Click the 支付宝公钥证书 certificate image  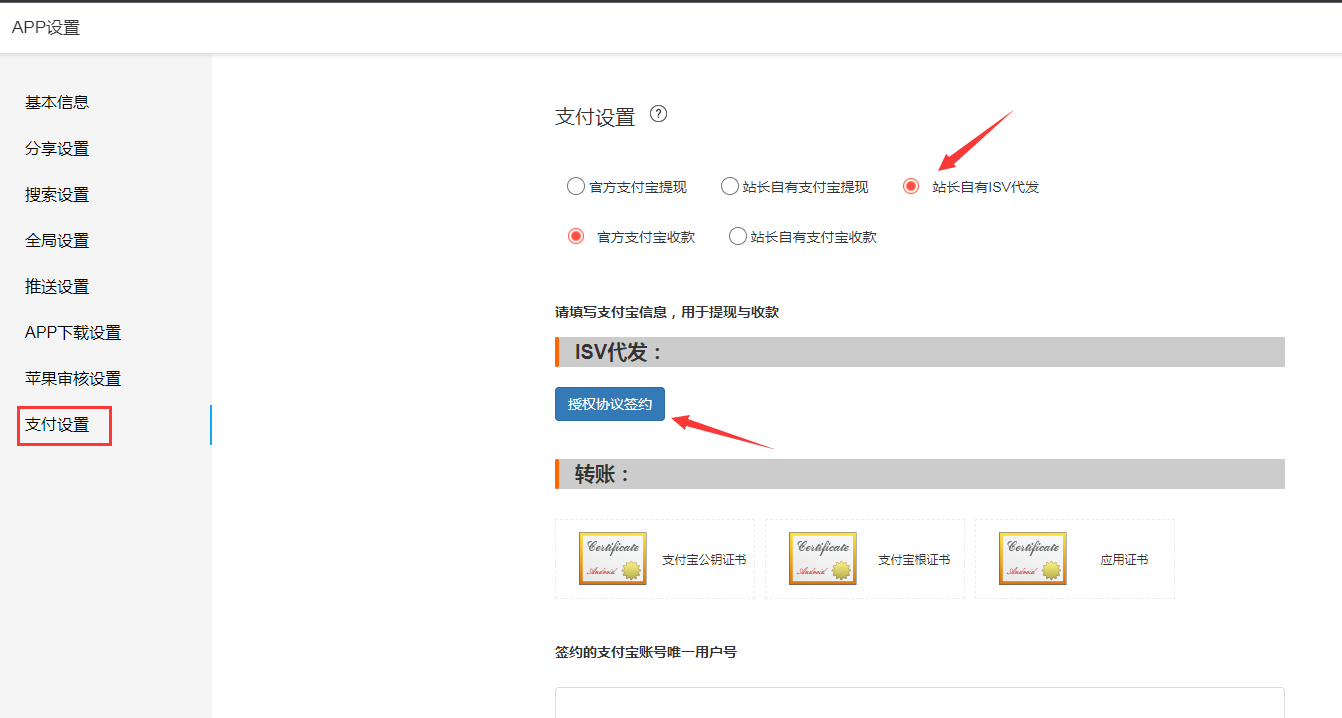(613, 558)
